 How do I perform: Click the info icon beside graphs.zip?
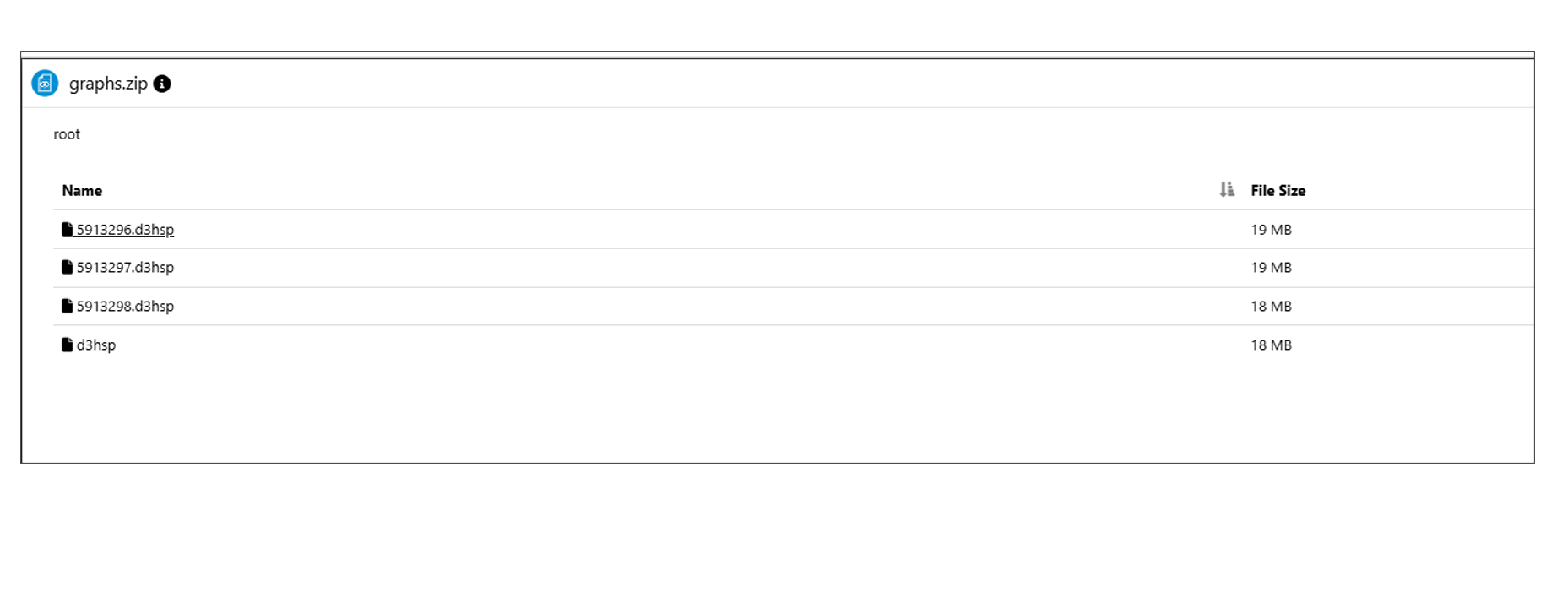click(162, 84)
